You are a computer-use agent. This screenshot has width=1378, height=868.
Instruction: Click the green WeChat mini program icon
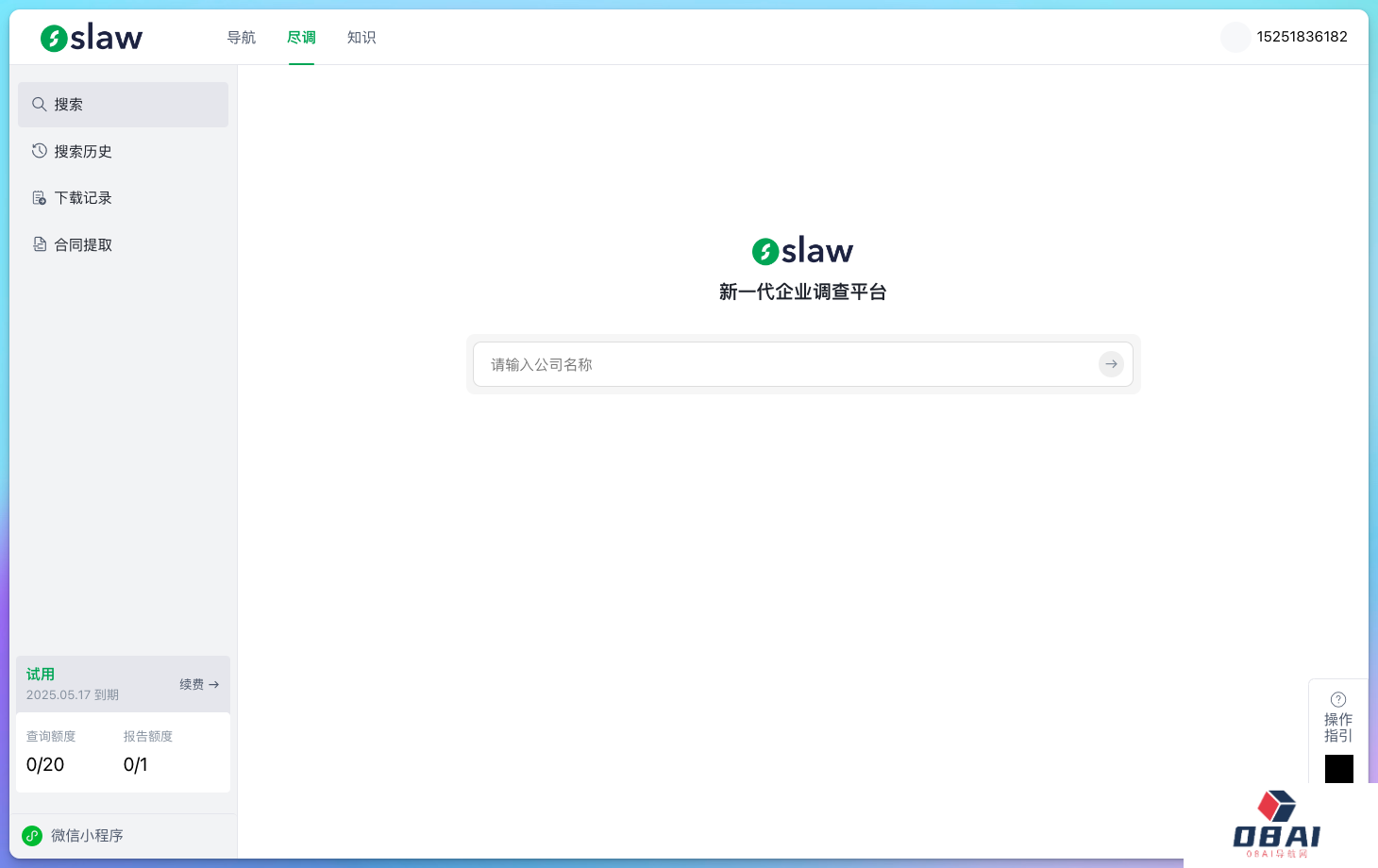coord(32,836)
